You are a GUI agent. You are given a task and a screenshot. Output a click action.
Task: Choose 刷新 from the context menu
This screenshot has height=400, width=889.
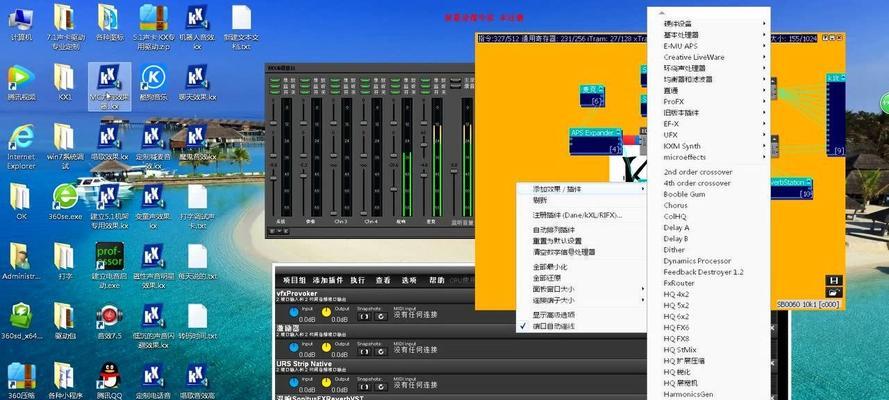tap(581, 200)
